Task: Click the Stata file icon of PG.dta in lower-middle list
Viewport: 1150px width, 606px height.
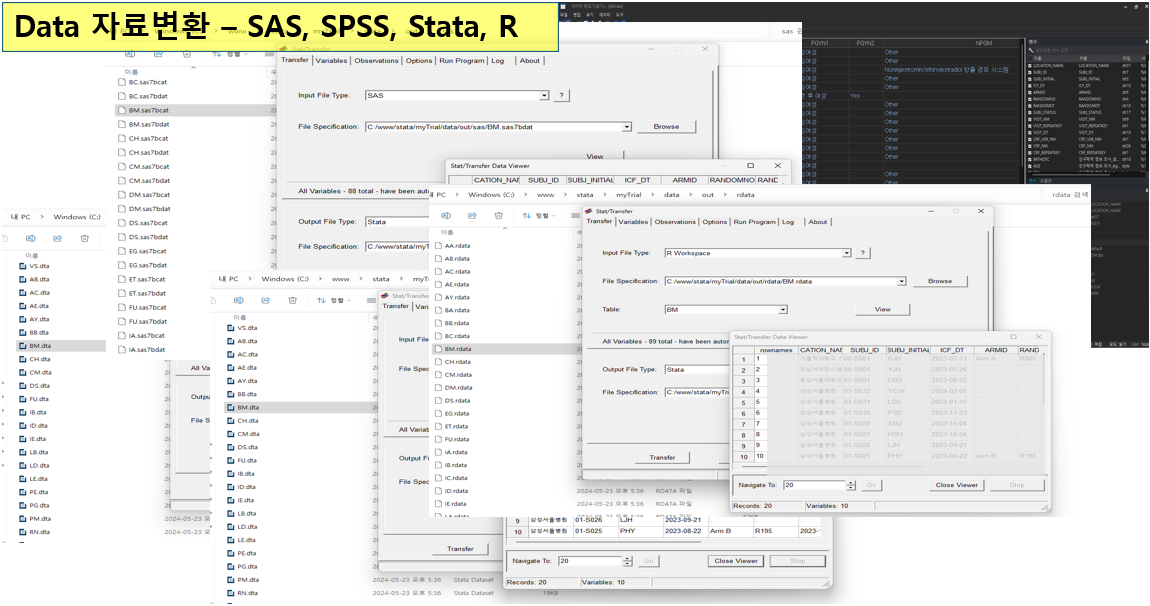Action: coord(230,566)
